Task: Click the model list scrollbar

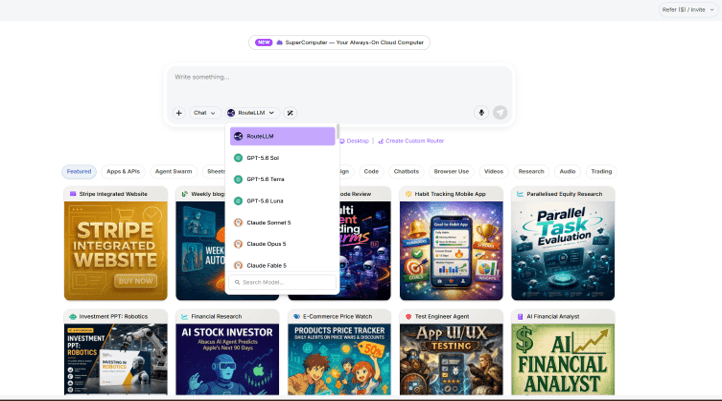Action: 338,131
